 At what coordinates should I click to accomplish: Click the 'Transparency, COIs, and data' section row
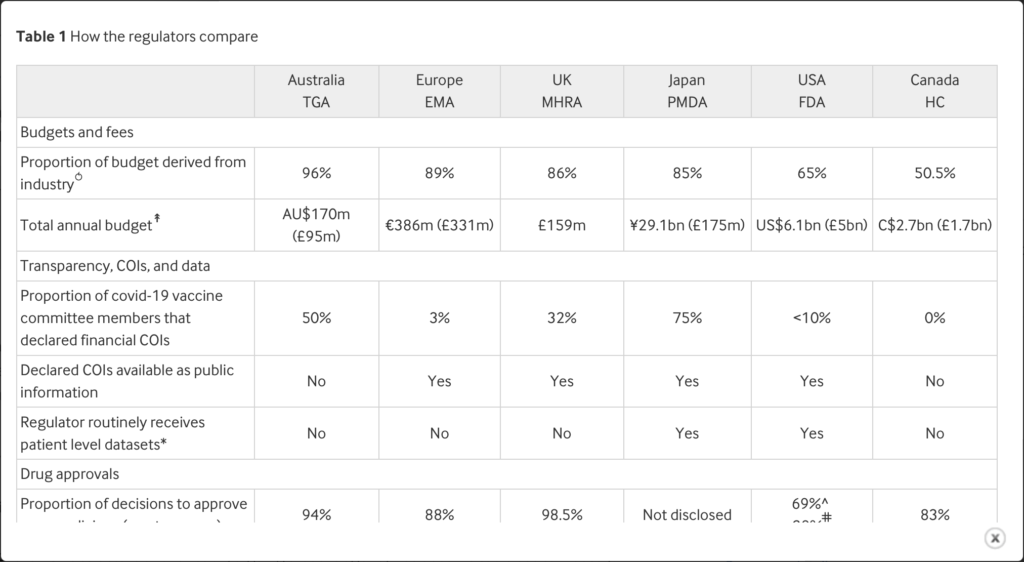tap(115, 266)
